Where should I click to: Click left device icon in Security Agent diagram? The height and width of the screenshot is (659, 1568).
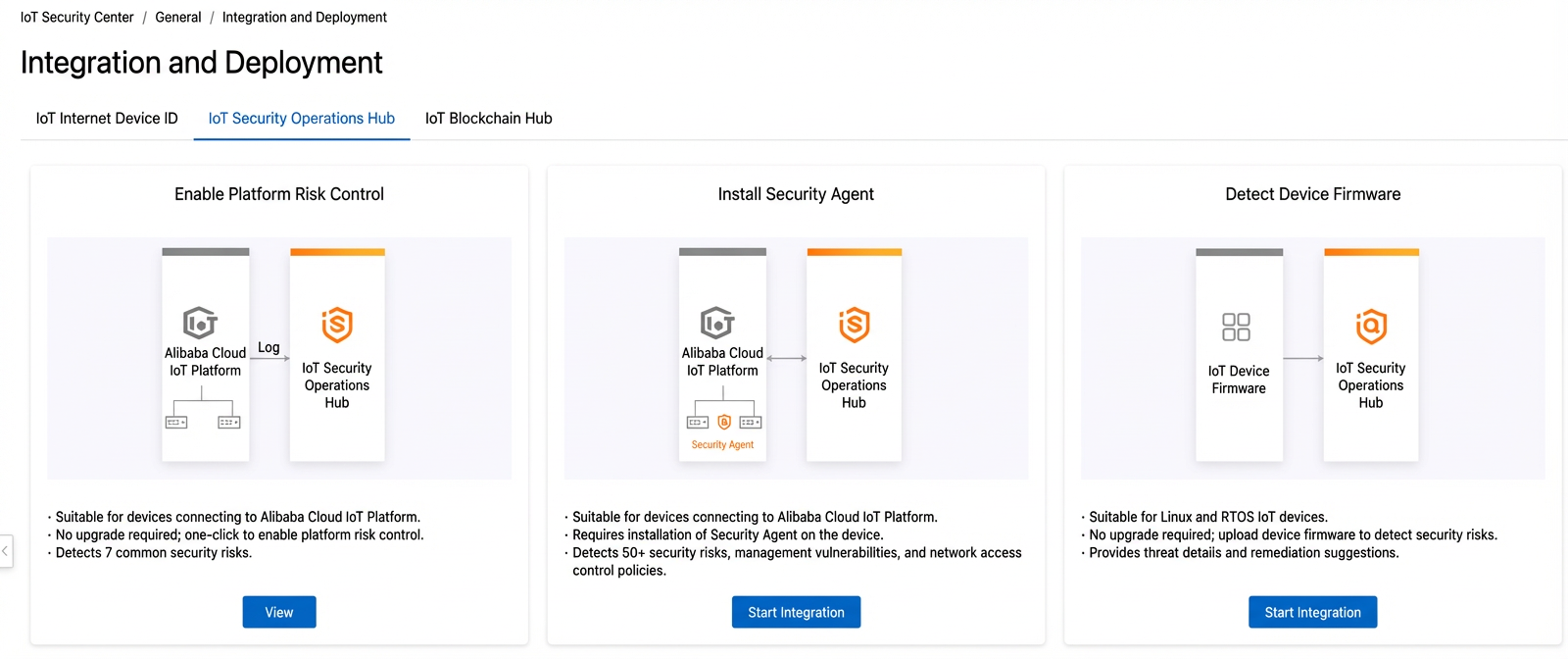click(x=698, y=423)
